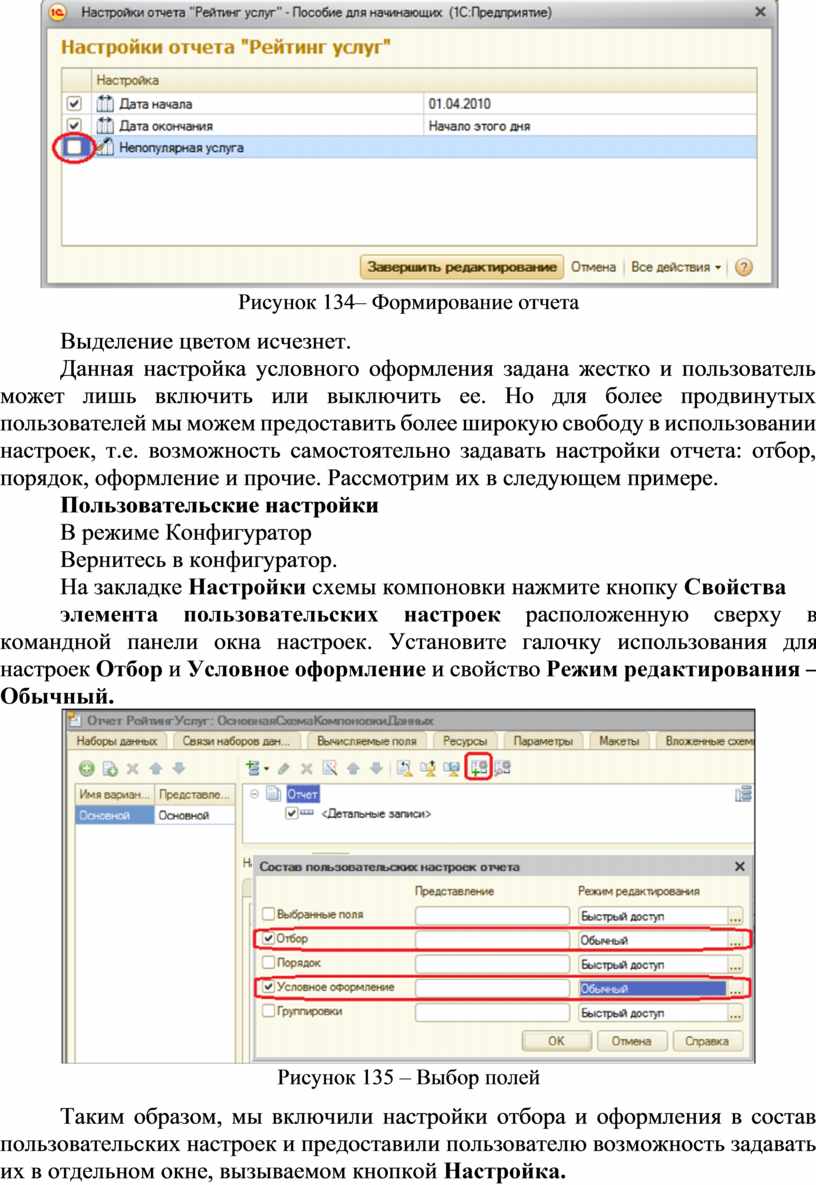The width and height of the screenshot is (816, 1185).
Task: Click Отмена in user settings dialog
Action: [631, 1041]
